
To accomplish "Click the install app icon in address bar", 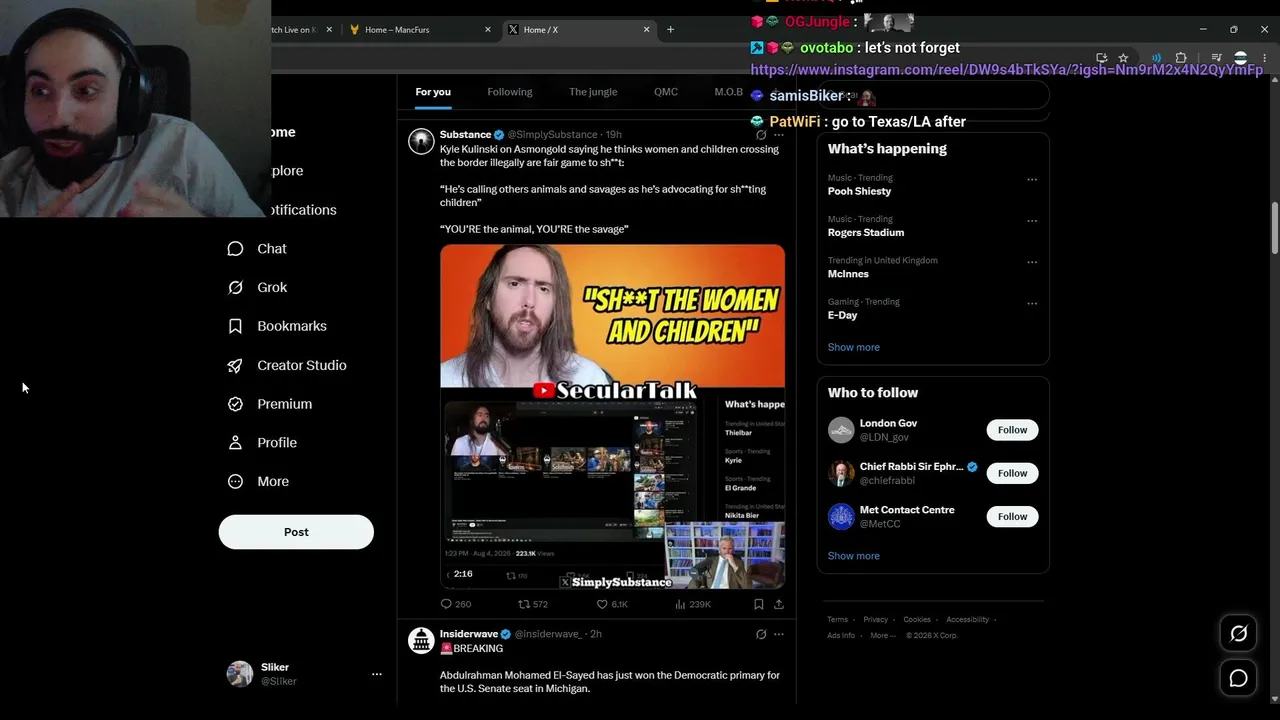I will pyautogui.click(x=1101, y=58).
